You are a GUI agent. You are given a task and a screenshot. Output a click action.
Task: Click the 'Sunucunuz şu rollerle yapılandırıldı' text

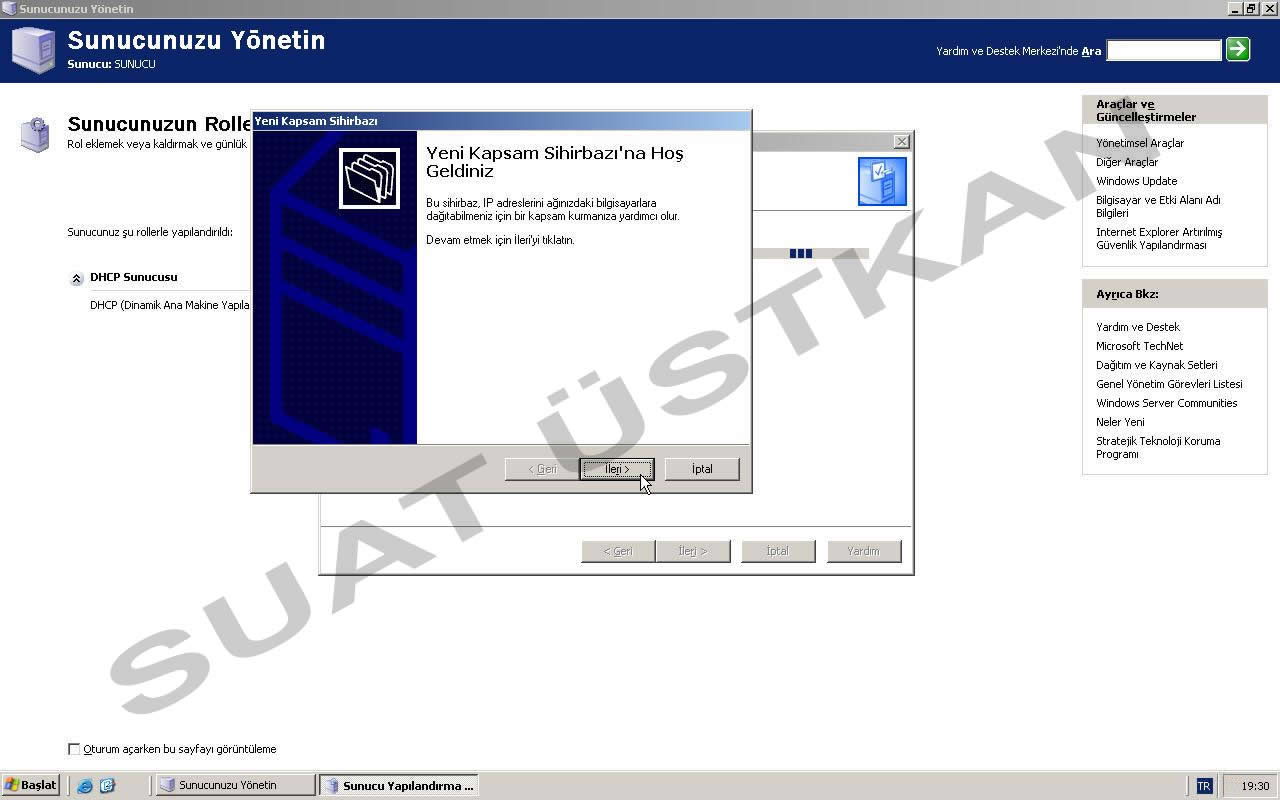pos(150,232)
